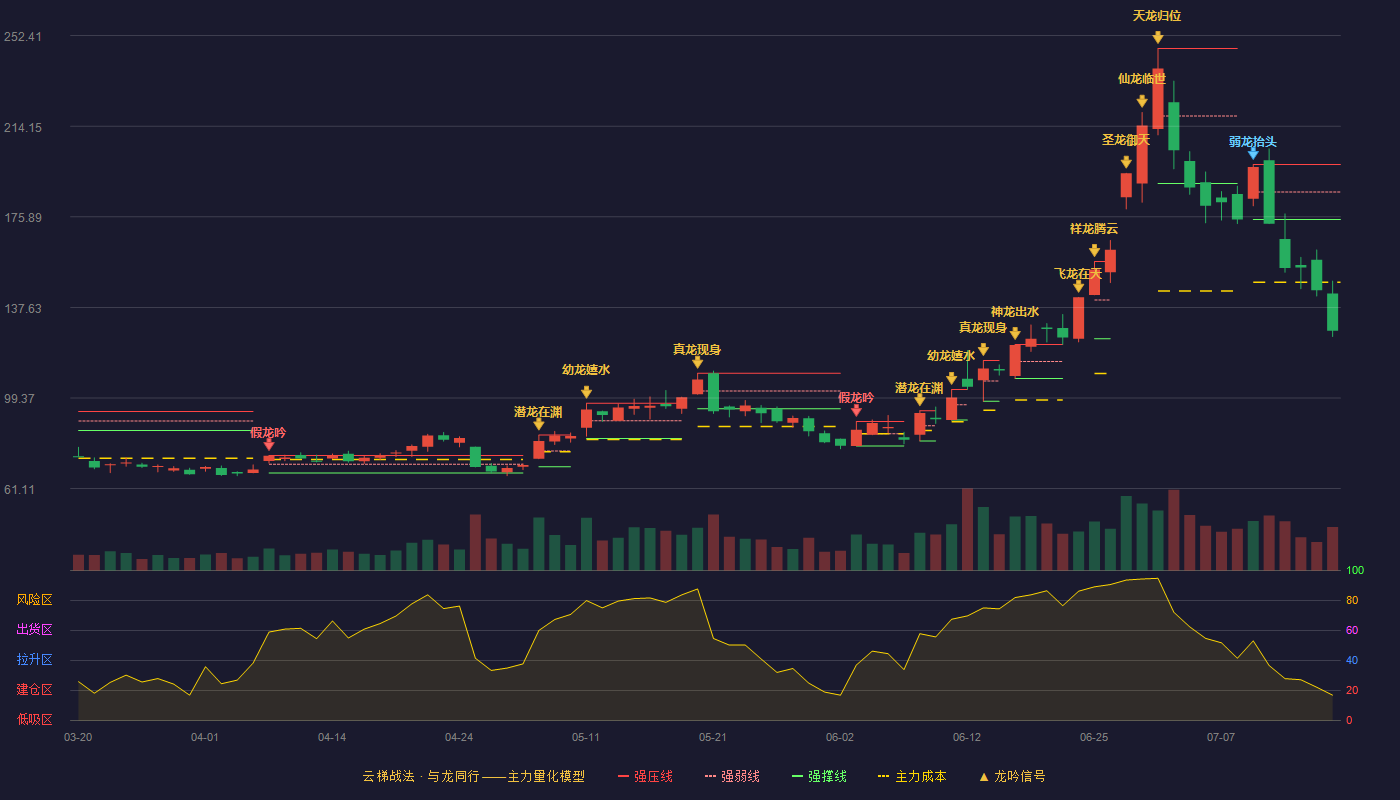Image resolution: width=1400 pixels, height=800 pixels.
Task: Select the 祥龙腾云 arrow marker
Action: coord(1094,251)
